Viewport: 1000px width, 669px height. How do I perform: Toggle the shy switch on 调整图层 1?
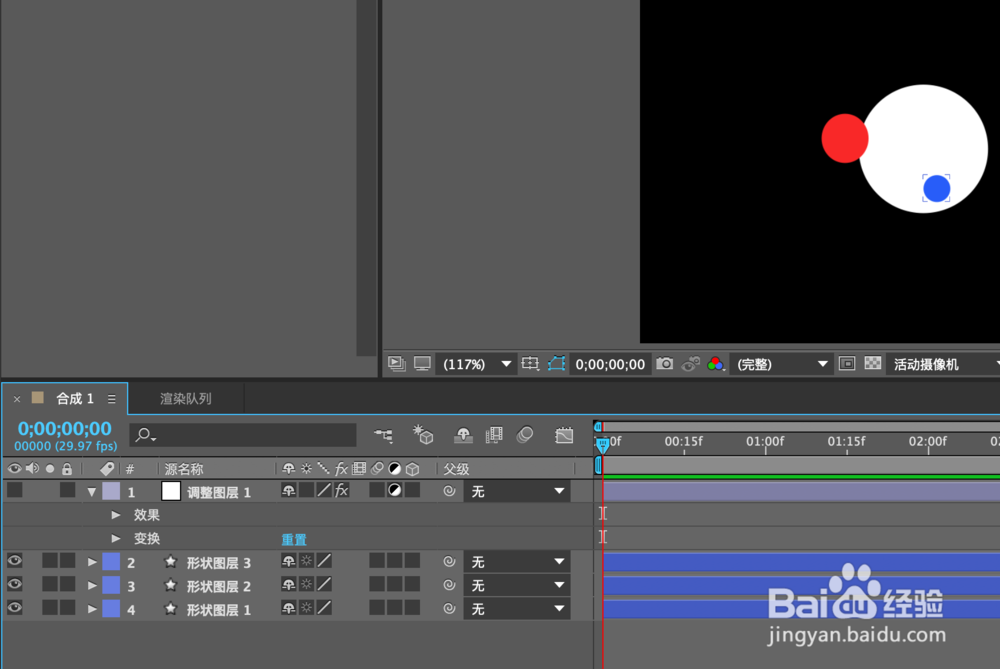pyautogui.click(x=288, y=490)
